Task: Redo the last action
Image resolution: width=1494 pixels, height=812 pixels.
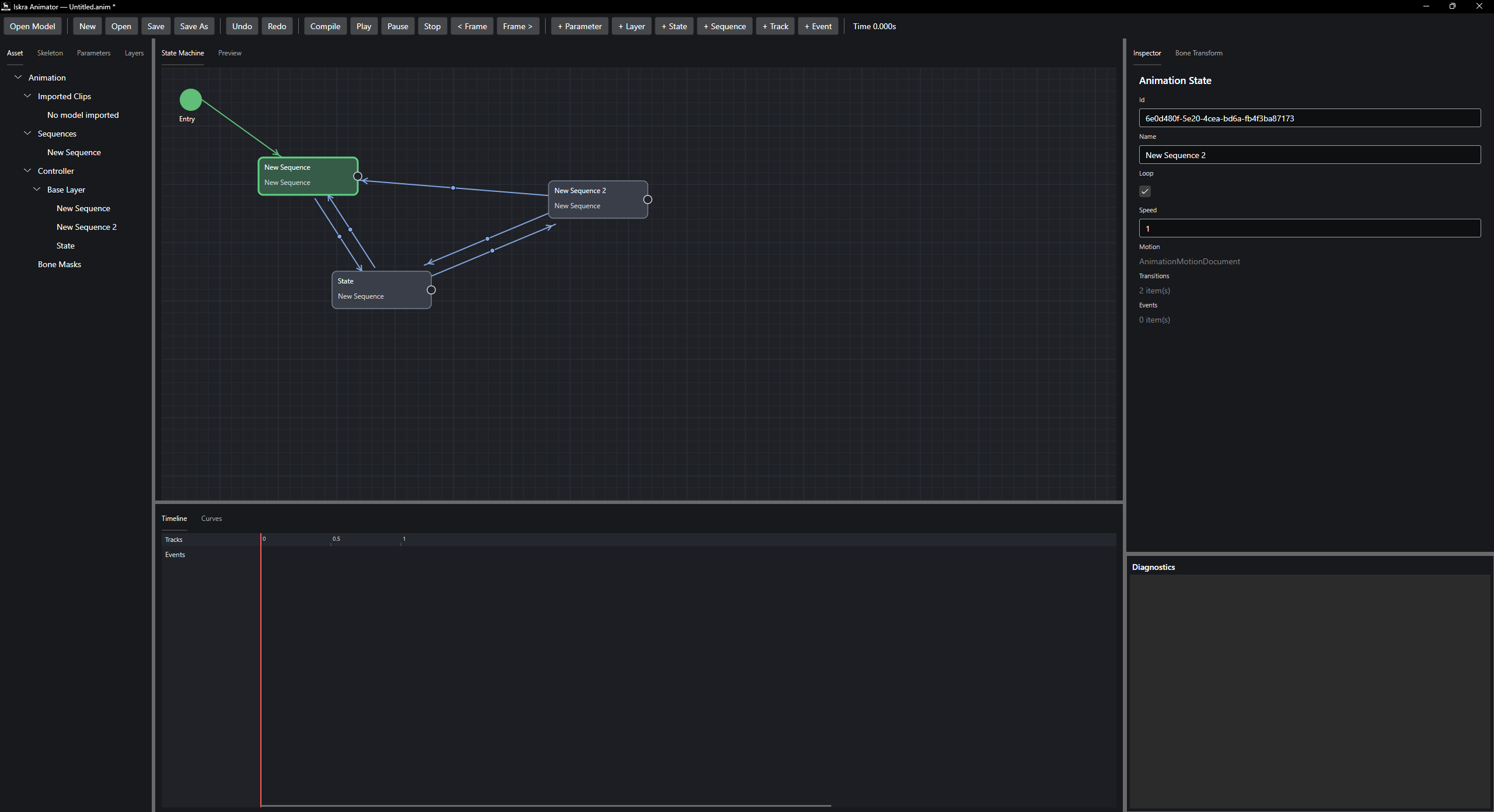Action: (277, 26)
